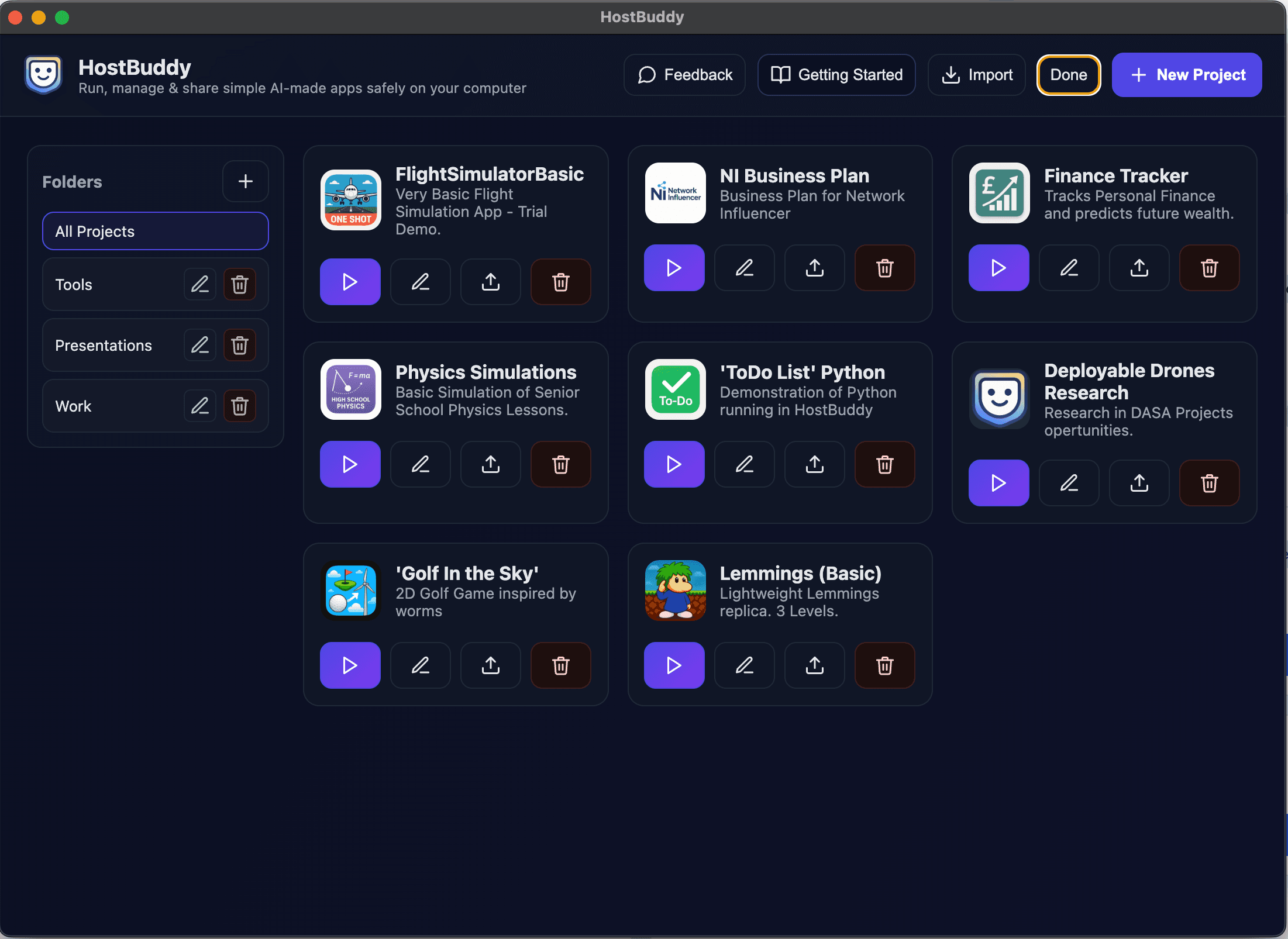The image size is (1288, 939).
Task: Create a New Project
Action: pos(1186,75)
